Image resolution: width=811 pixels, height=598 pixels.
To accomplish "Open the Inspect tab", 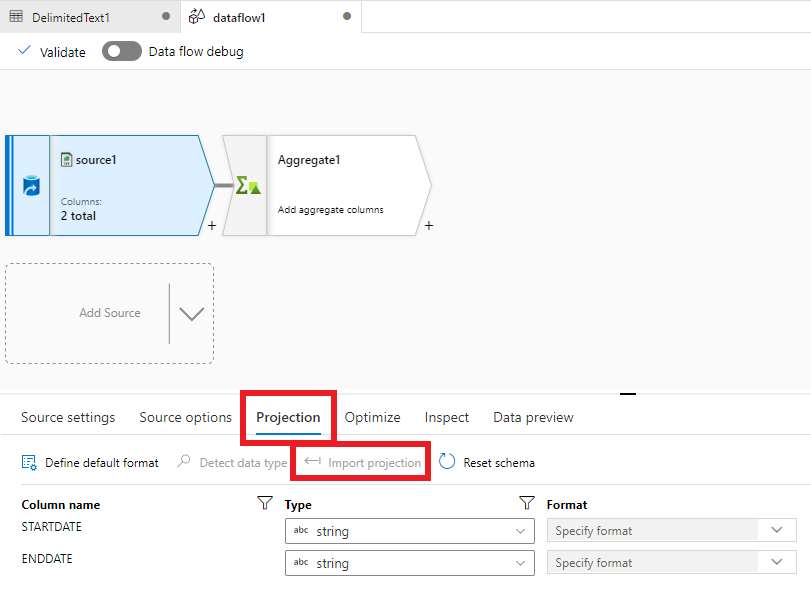I will 447,417.
